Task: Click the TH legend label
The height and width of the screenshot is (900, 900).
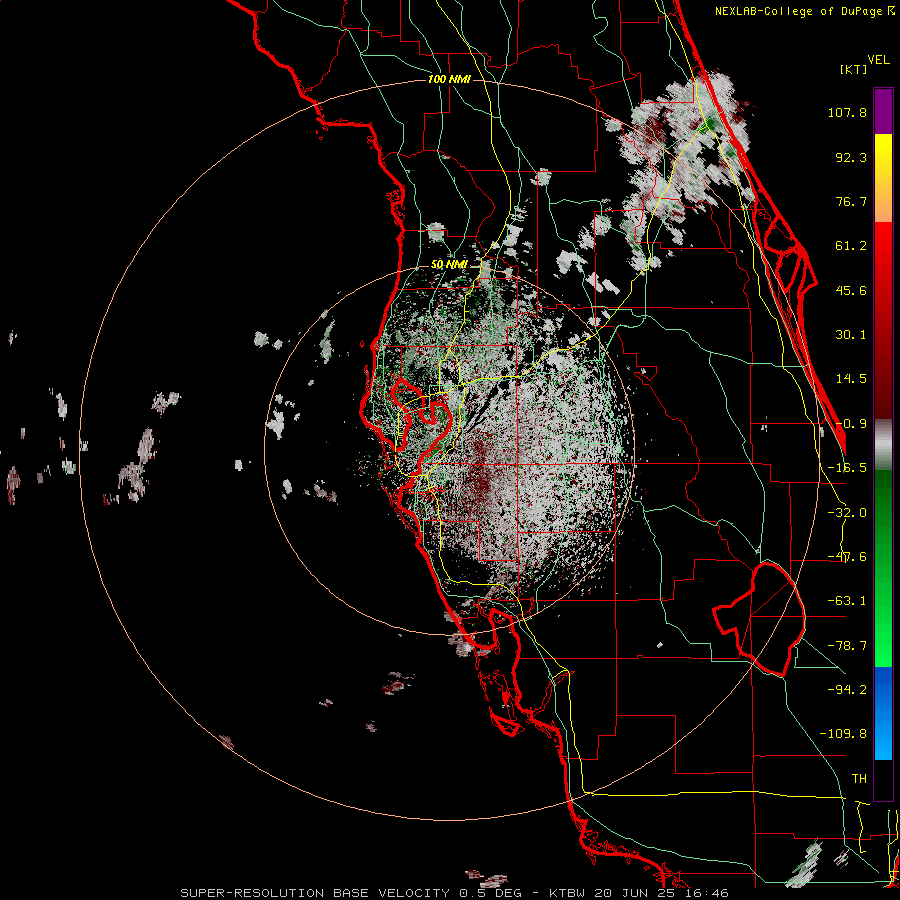Action: pyautogui.click(x=859, y=779)
